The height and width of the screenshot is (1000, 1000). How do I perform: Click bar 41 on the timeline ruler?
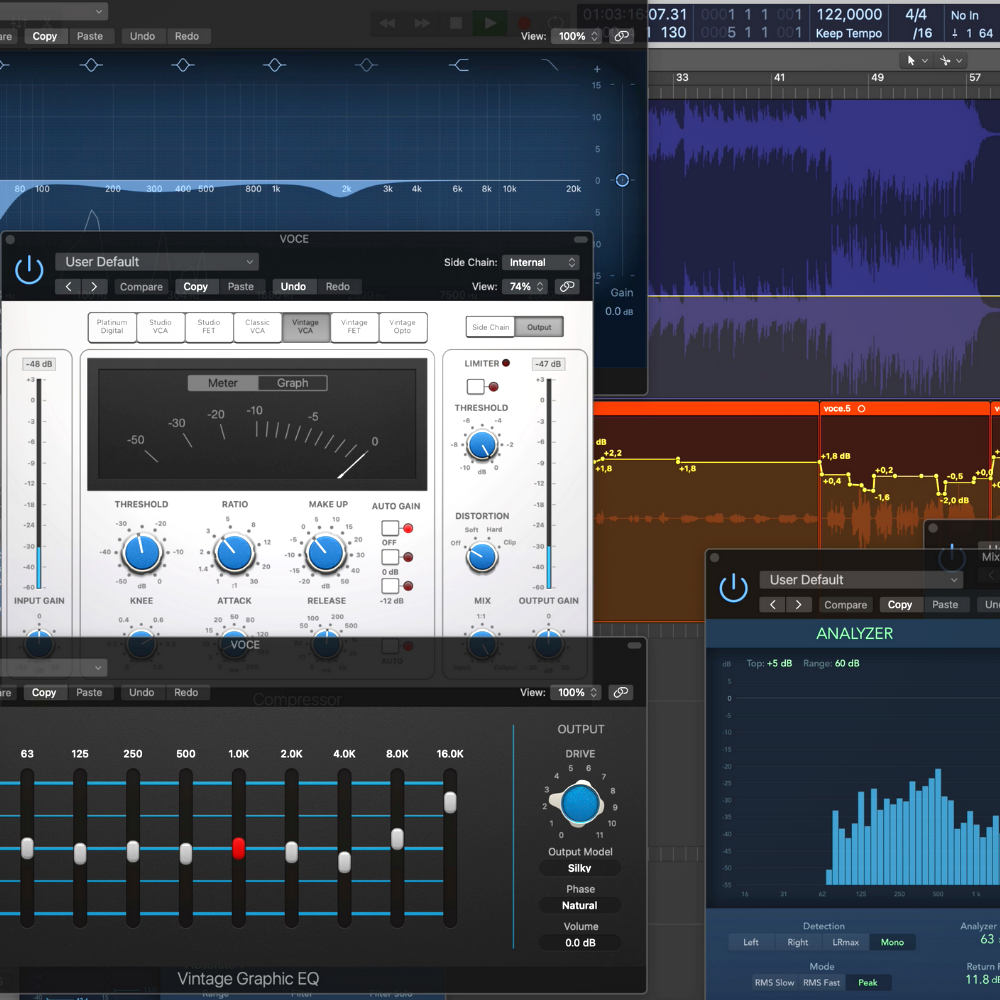(x=779, y=78)
